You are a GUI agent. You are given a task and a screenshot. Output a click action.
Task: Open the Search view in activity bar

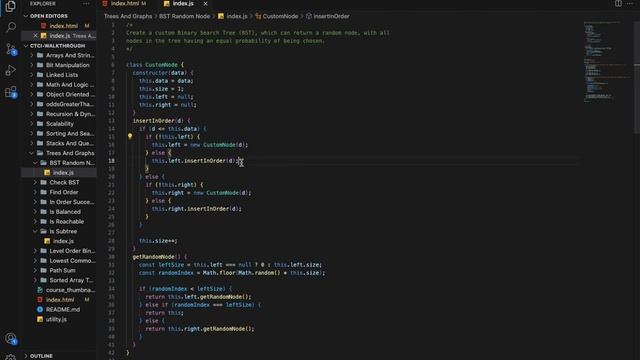pyautogui.click(x=11, y=27)
